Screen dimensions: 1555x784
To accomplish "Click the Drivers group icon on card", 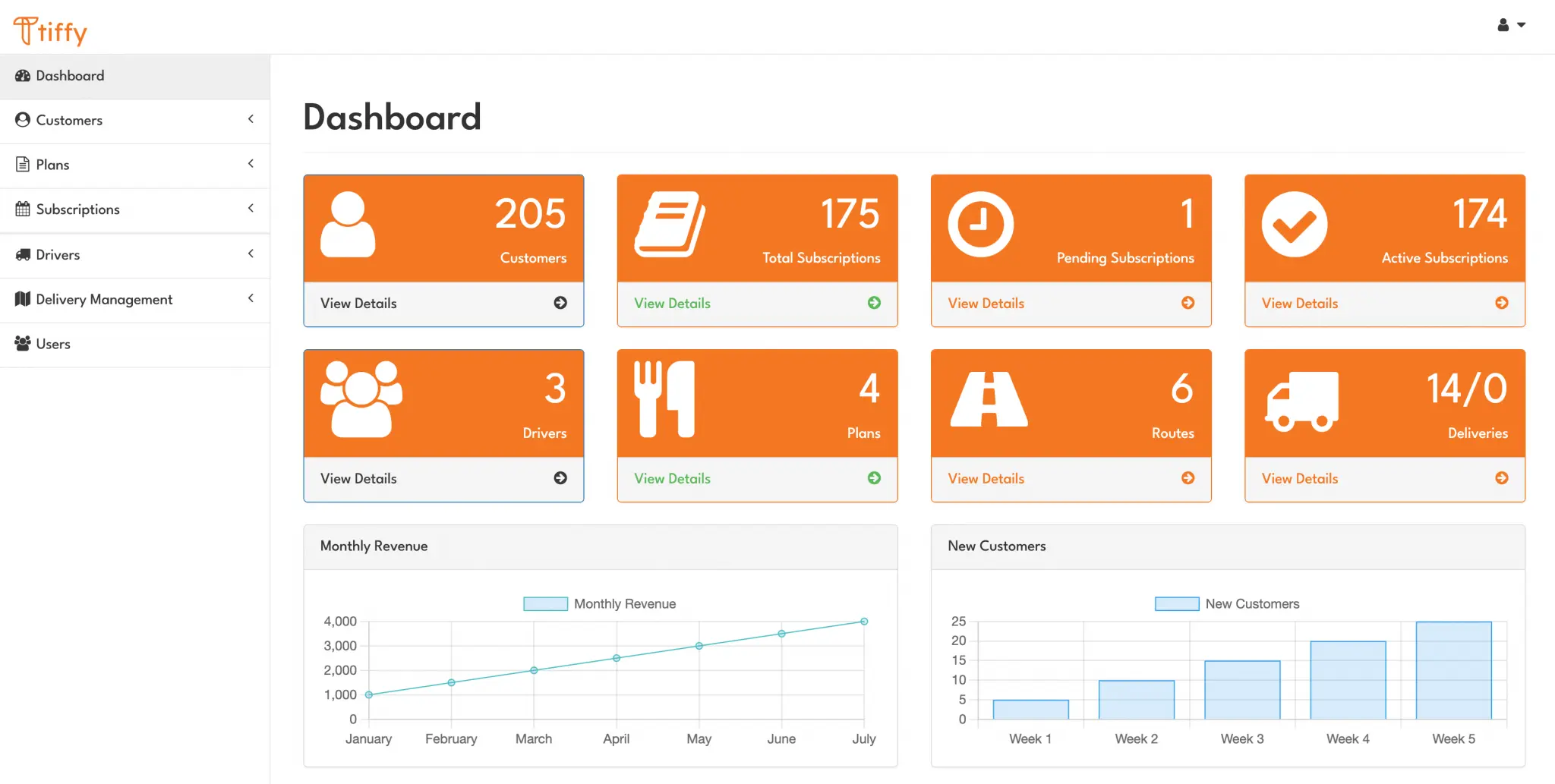I will click(361, 399).
